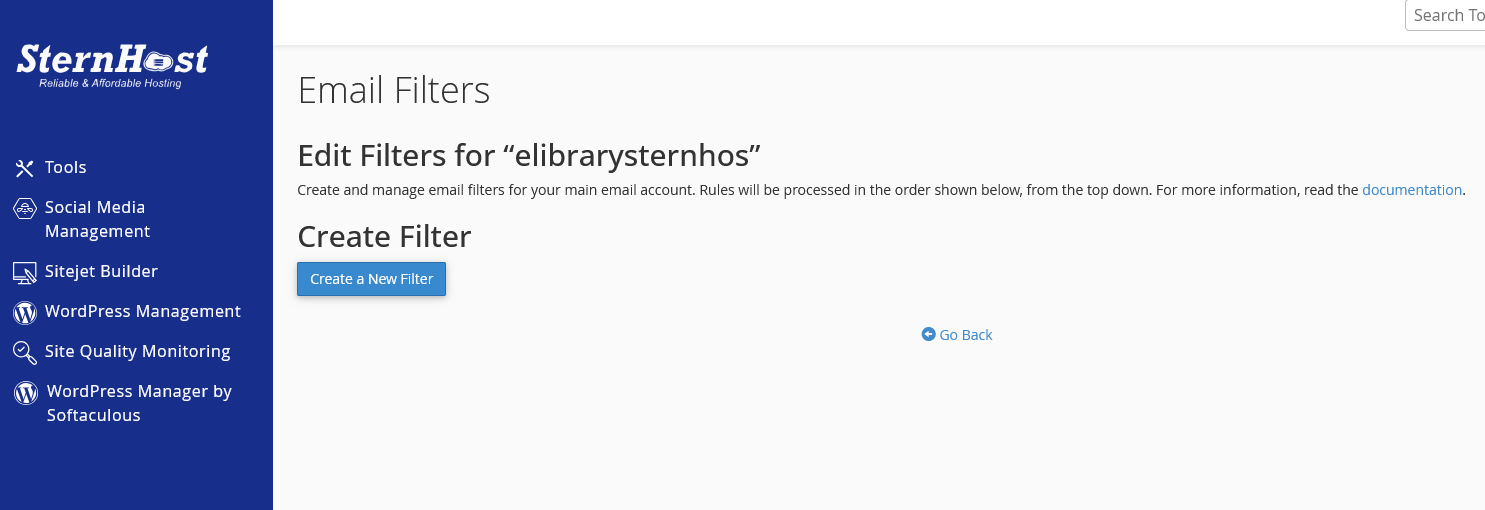Screen dimensions: 1485x510
Task: Click the WordPress Manager by Softaculous icon
Action: tap(26, 392)
